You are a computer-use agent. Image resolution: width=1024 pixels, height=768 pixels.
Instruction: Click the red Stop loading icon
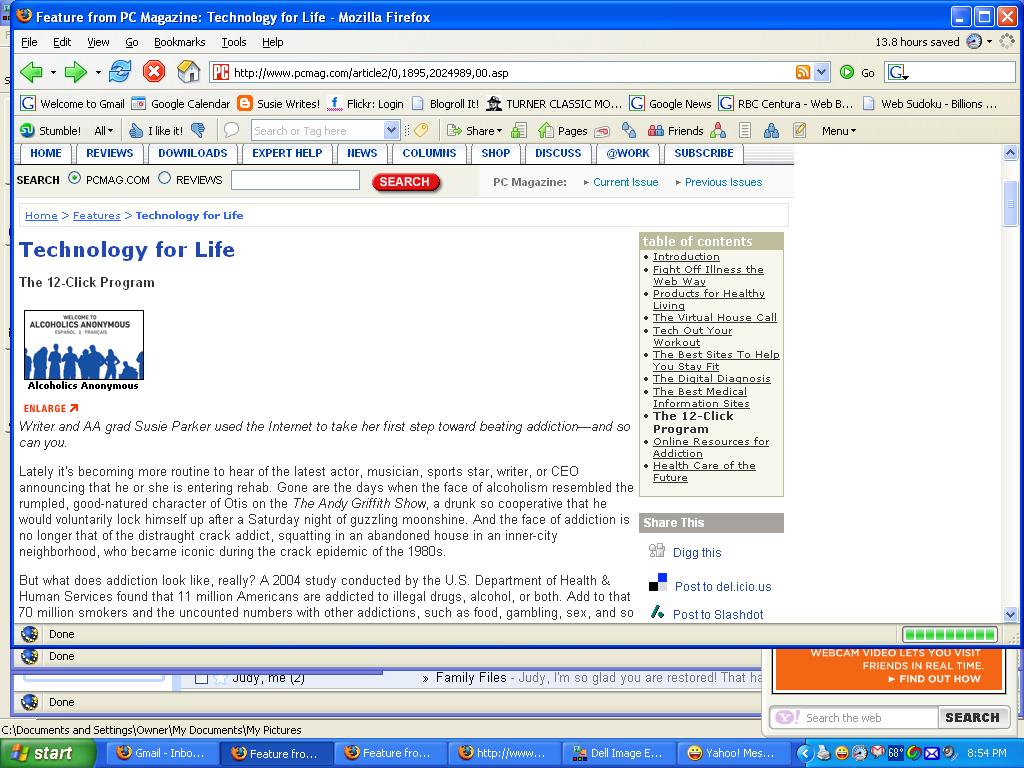click(x=154, y=71)
